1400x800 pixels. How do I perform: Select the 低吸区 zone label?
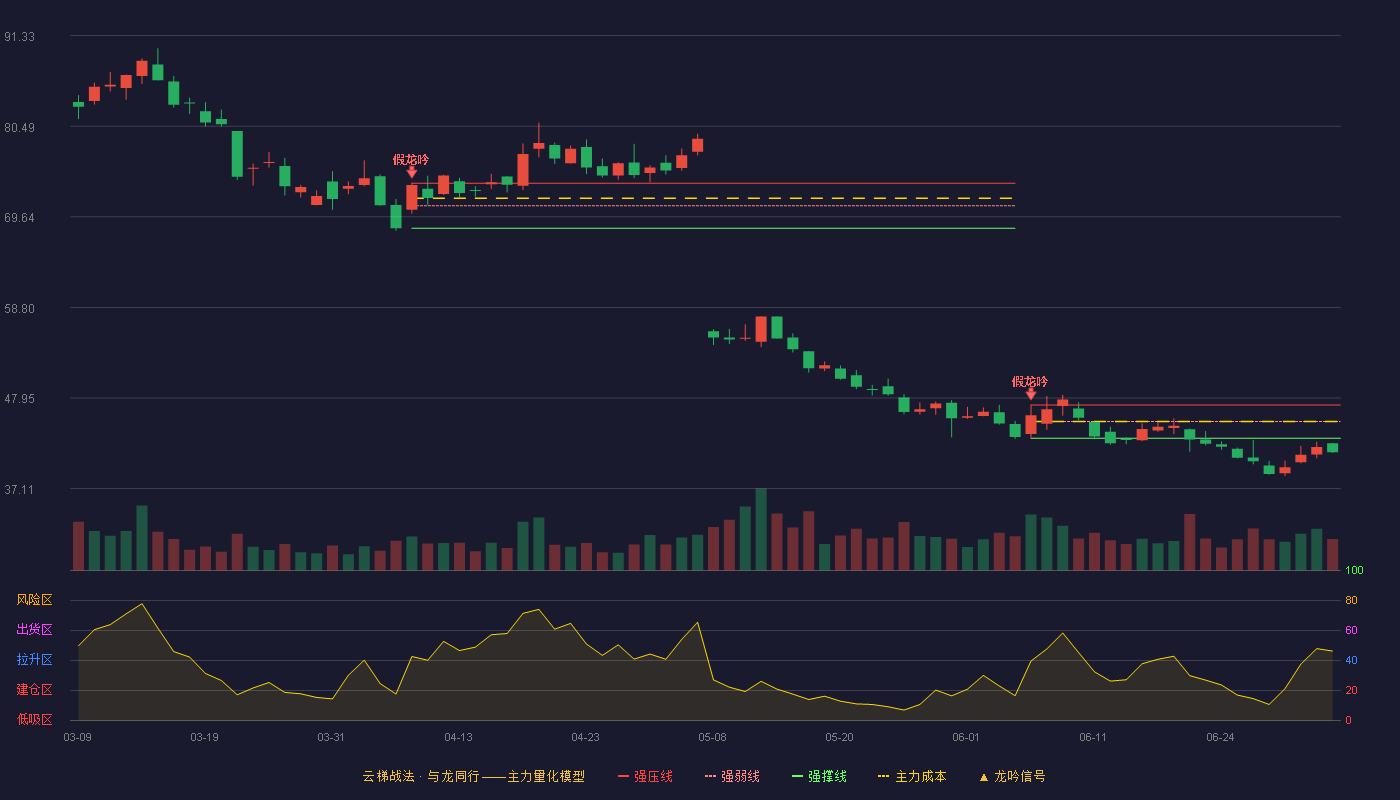35,720
